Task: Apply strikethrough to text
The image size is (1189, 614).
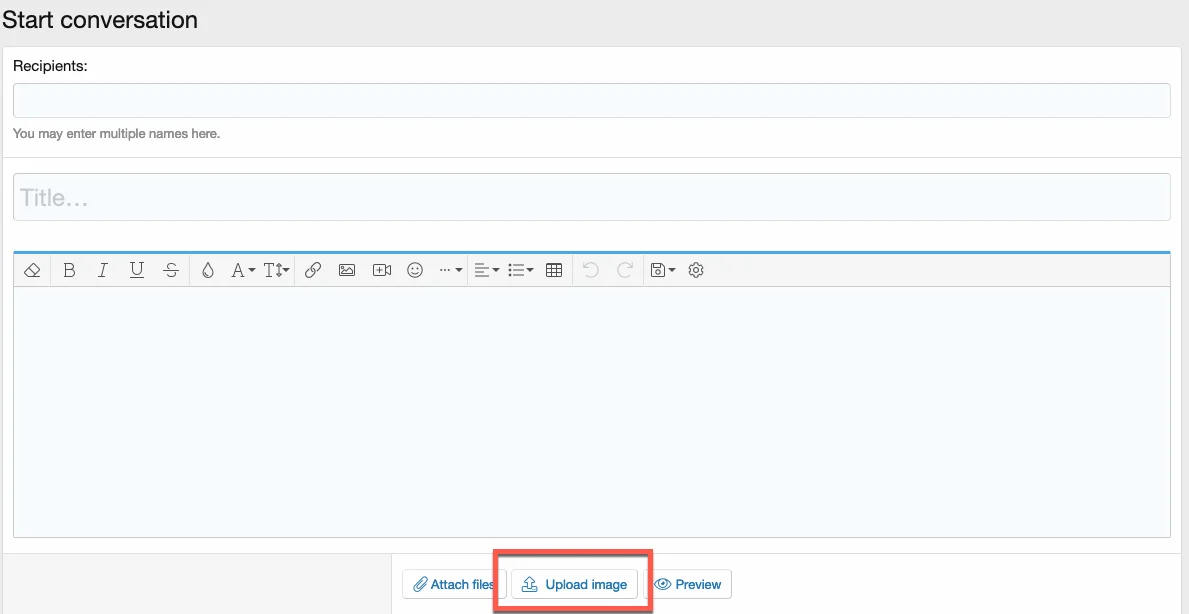Action: click(x=171, y=270)
